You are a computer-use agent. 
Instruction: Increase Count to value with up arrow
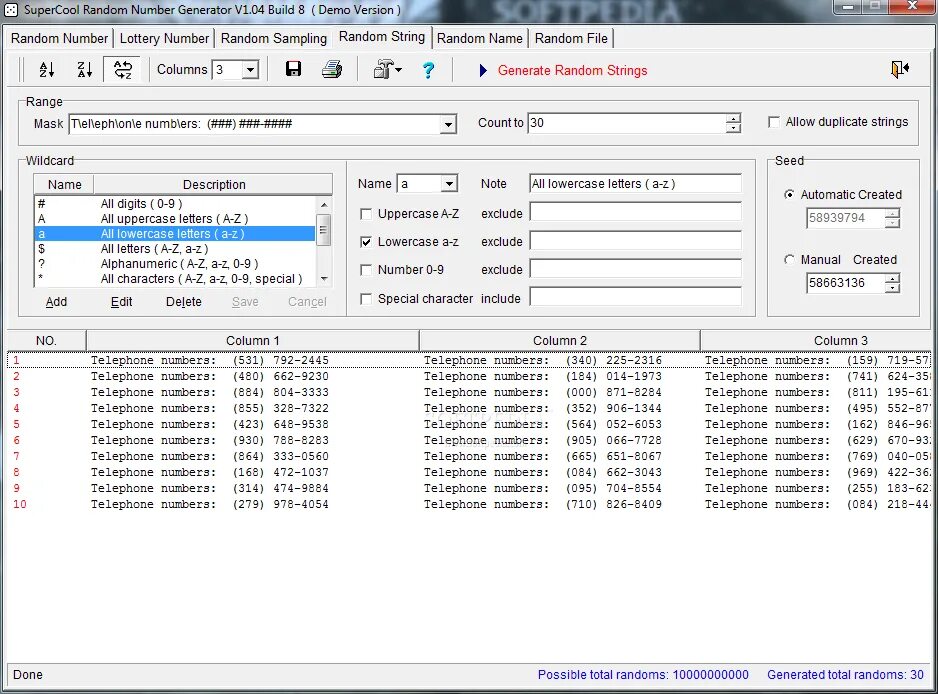(733, 118)
